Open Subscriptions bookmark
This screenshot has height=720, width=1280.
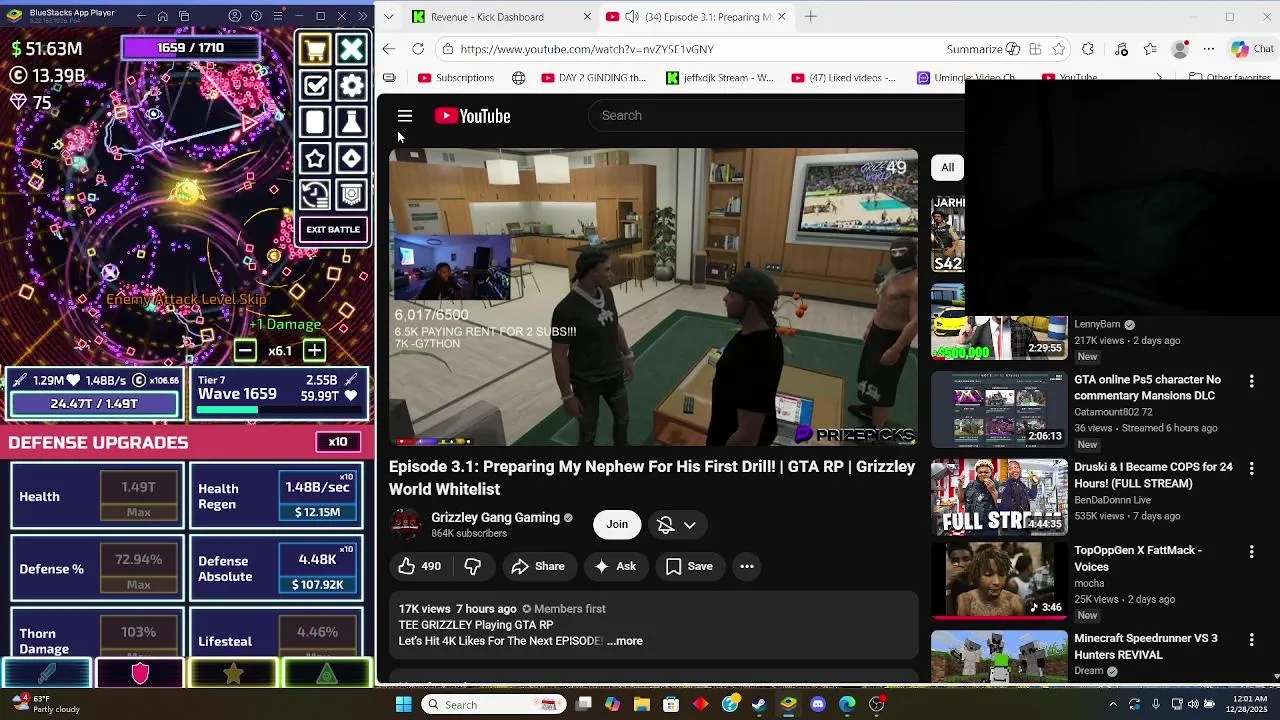click(456, 78)
